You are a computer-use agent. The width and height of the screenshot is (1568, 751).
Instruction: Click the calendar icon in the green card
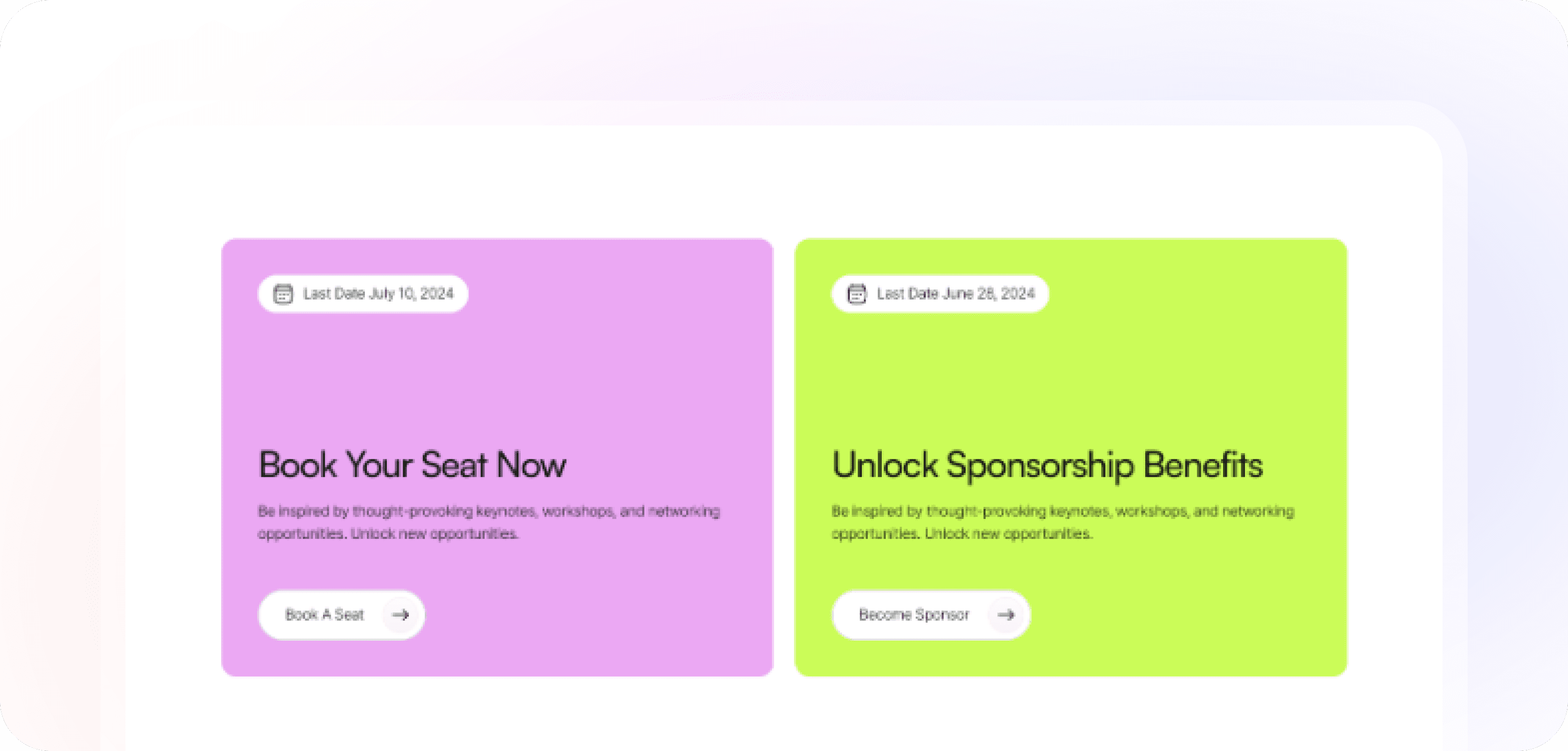point(857,294)
